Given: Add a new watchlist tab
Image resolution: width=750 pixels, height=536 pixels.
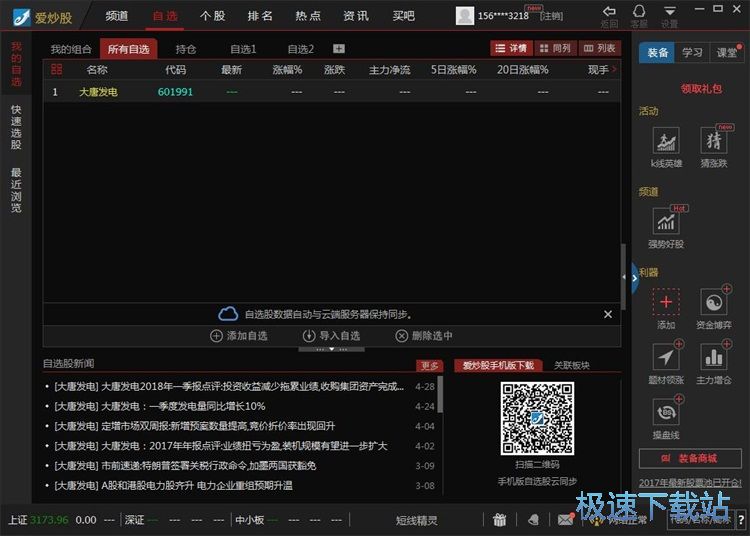Looking at the screenshot, I should pos(339,49).
